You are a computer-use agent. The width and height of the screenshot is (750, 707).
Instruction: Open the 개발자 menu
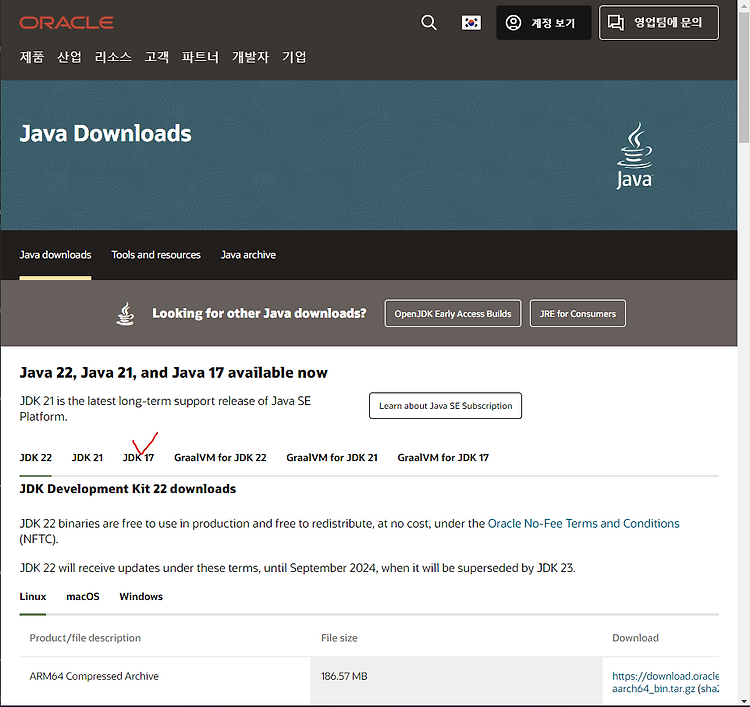click(x=251, y=57)
